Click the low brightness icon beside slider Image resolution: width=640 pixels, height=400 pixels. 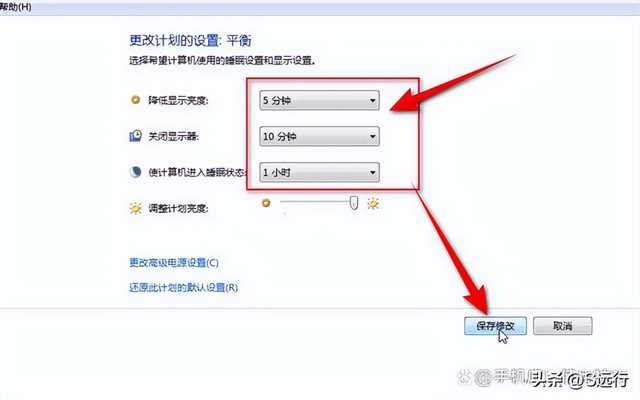[266, 203]
